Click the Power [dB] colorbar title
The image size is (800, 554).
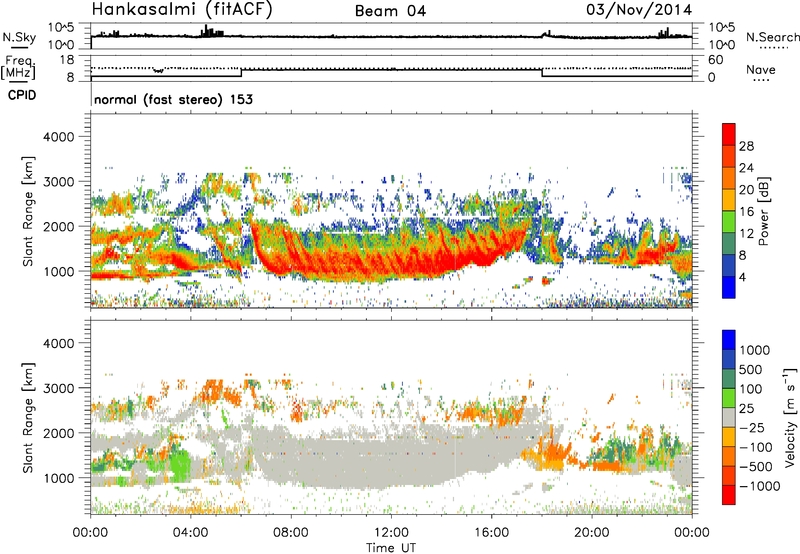(763, 211)
